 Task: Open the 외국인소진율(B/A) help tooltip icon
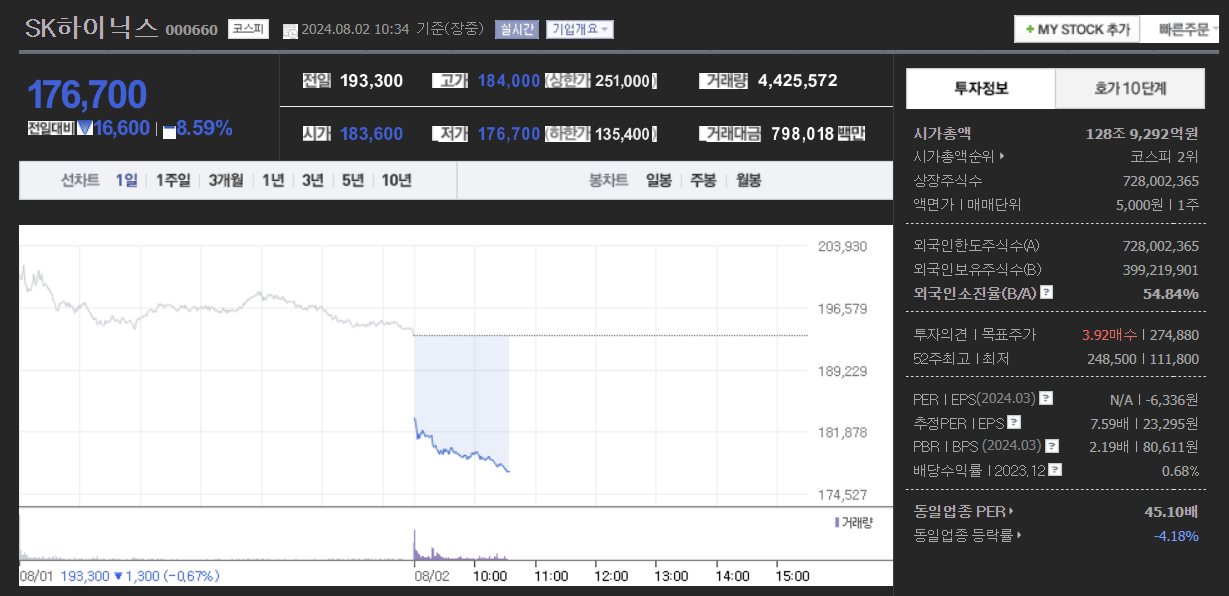(x=1046, y=292)
